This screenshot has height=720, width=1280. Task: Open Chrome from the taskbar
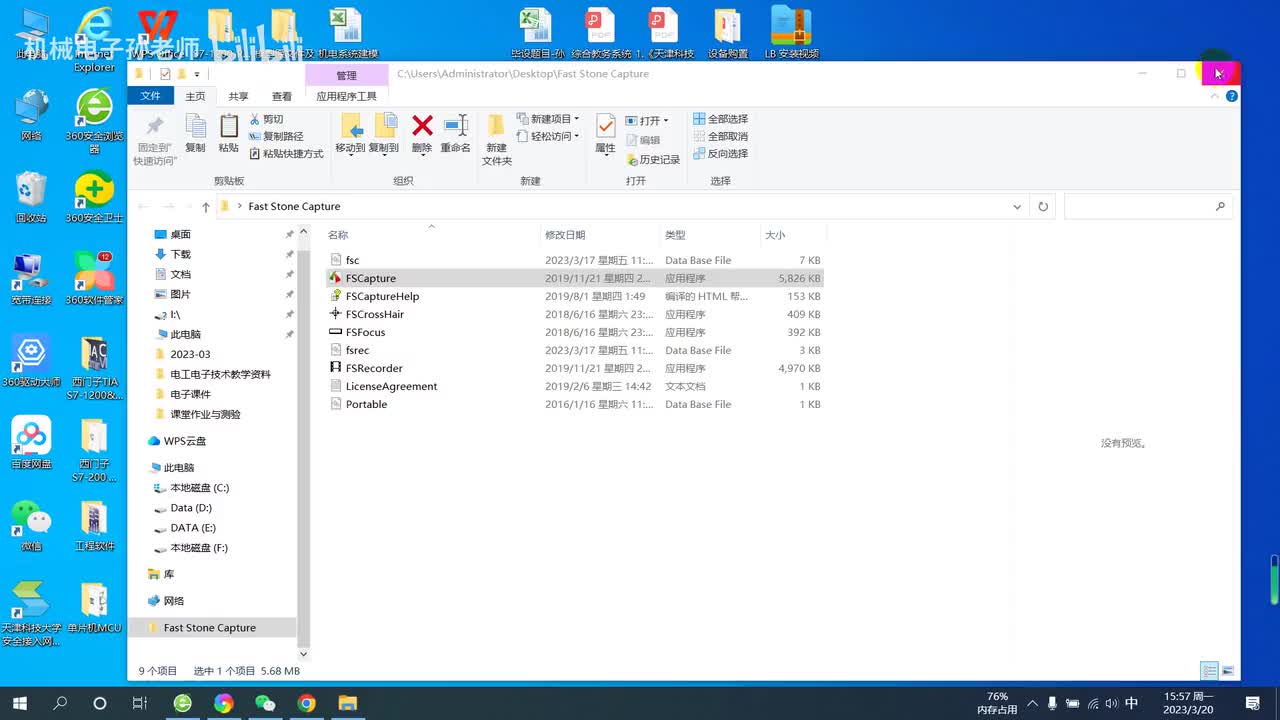(x=306, y=703)
